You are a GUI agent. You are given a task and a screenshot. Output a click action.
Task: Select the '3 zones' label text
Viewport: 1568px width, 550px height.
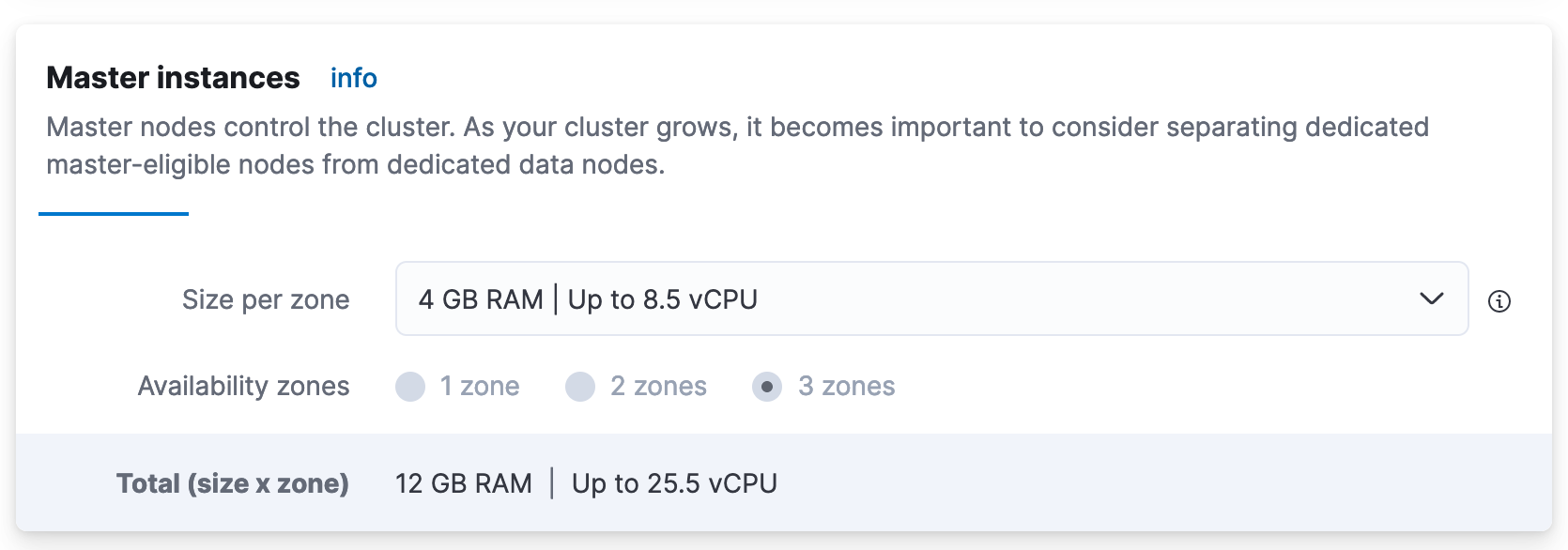click(x=848, y=386)
